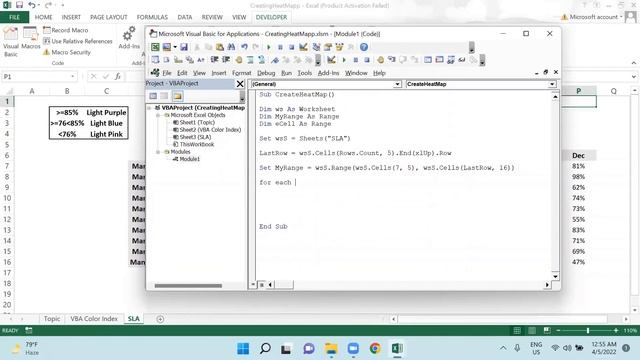Click the Excel icon left of File menu
Image resolution: width=640 pixels, height=360 pixels.
pos(155,73)
